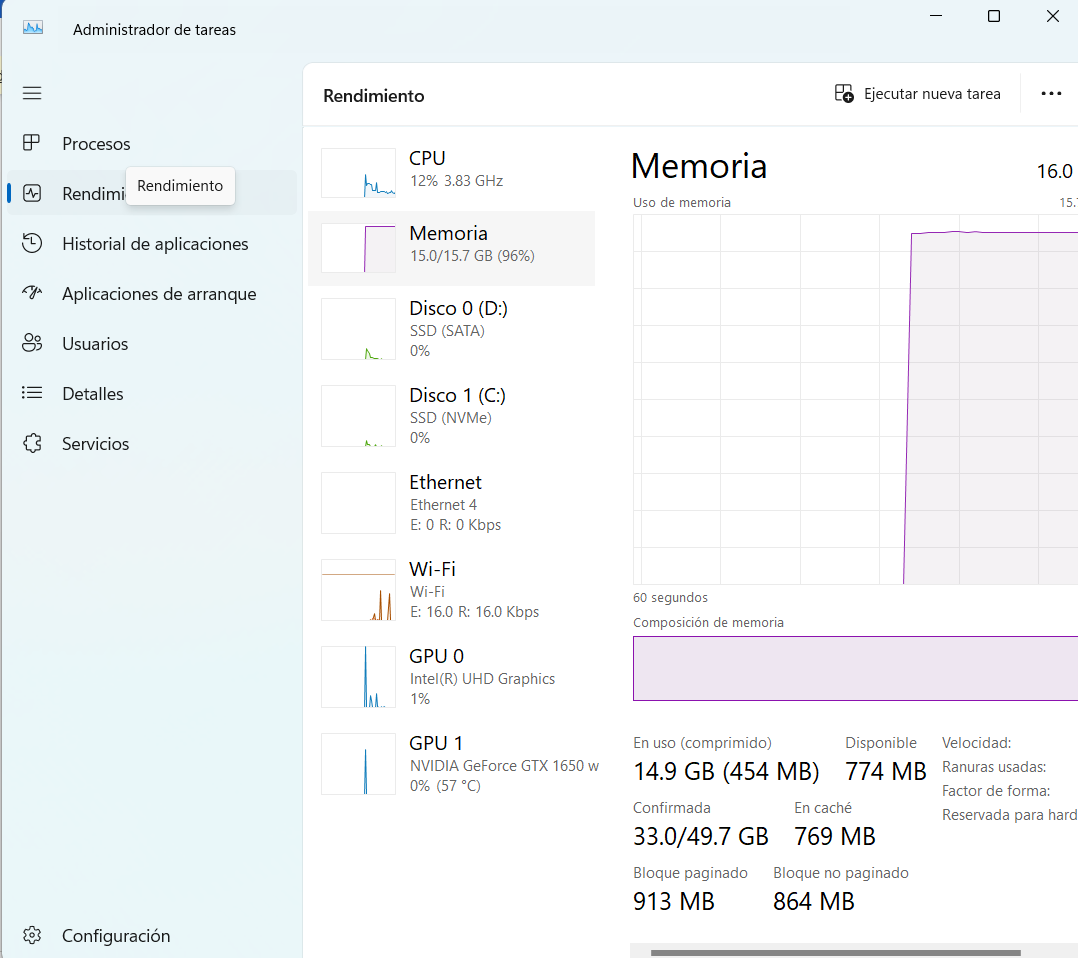1078x958 pixels.
Task: Click the 60 segundos graph label
Action: coord(670,598)
